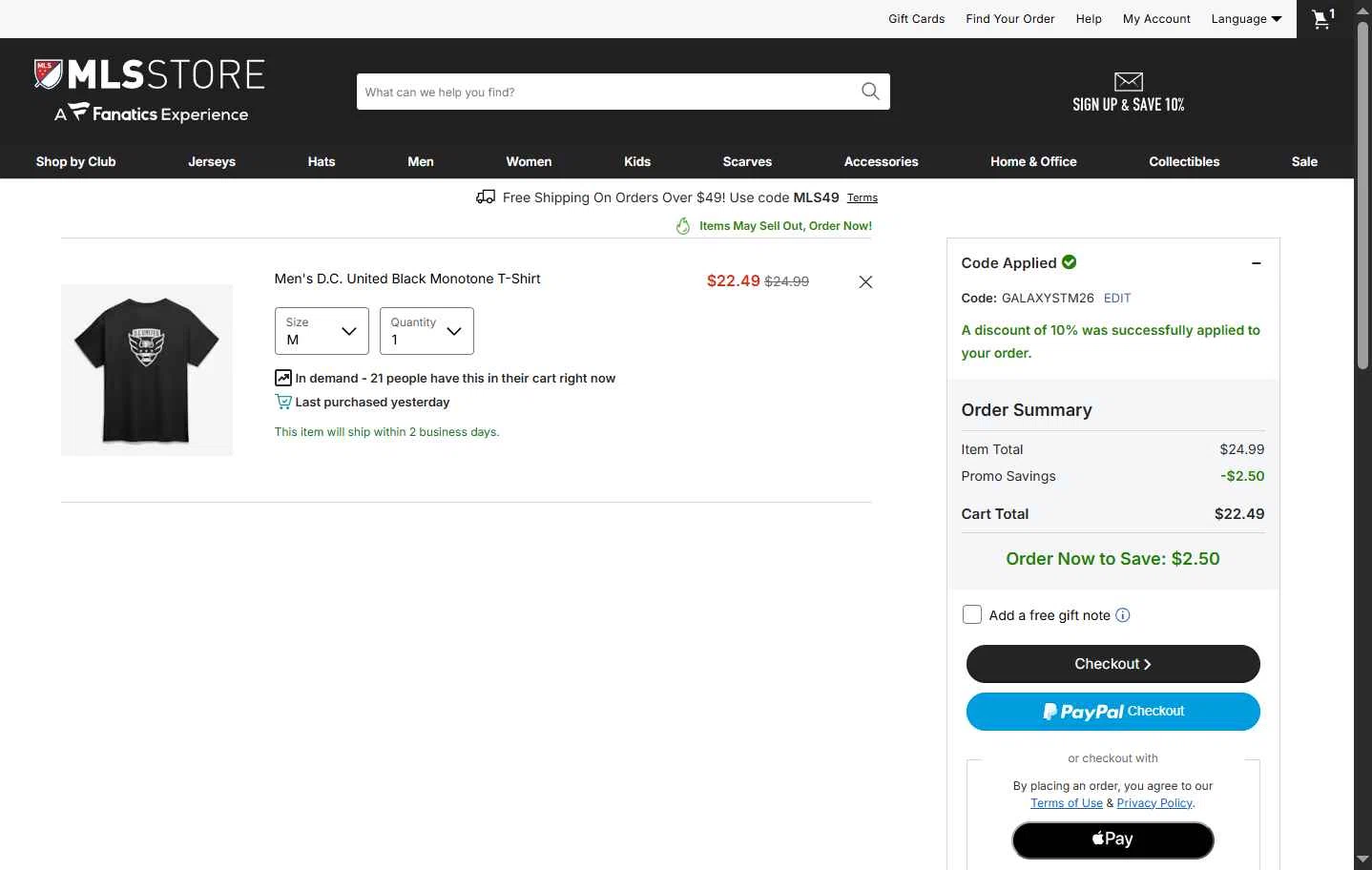Open the free shipping Terms link
The width and height of the screenshot is (1372, 870).
click(863, 198)
